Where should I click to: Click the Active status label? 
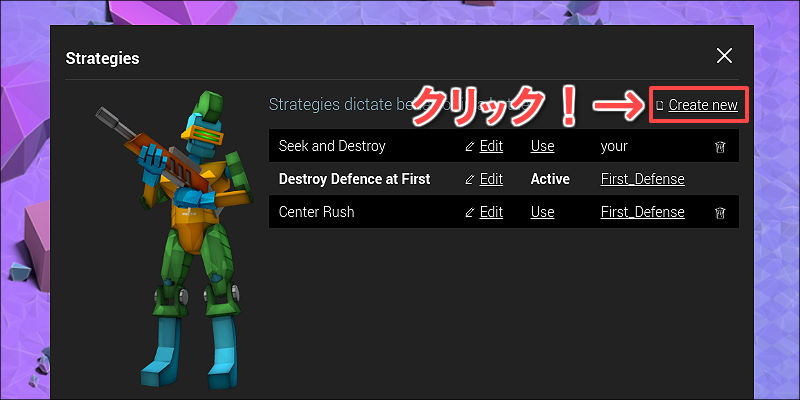click(x=550, y=179)
